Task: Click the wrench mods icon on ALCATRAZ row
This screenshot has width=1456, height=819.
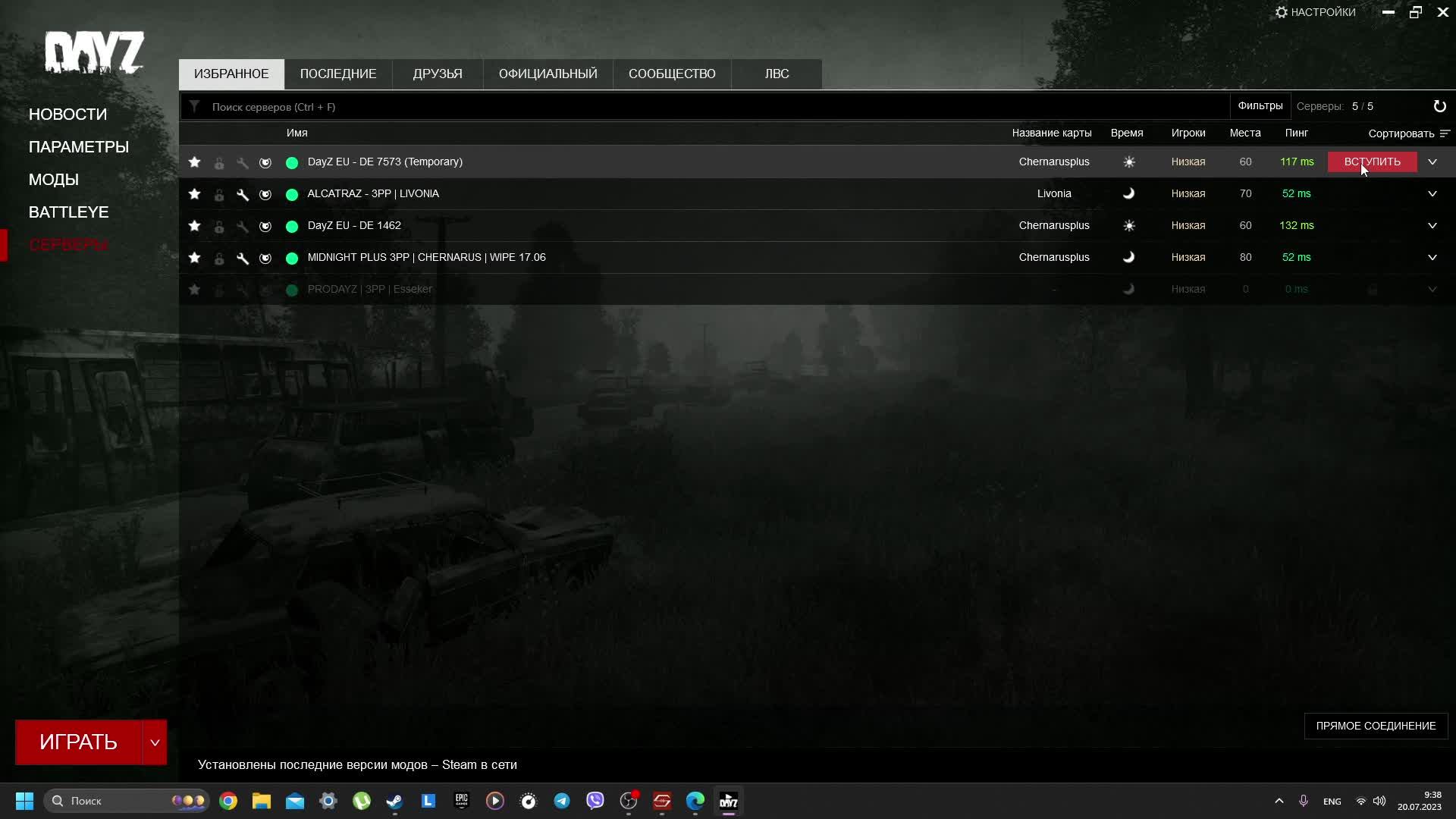Action: pyautogui.click(x=242, y=193)
